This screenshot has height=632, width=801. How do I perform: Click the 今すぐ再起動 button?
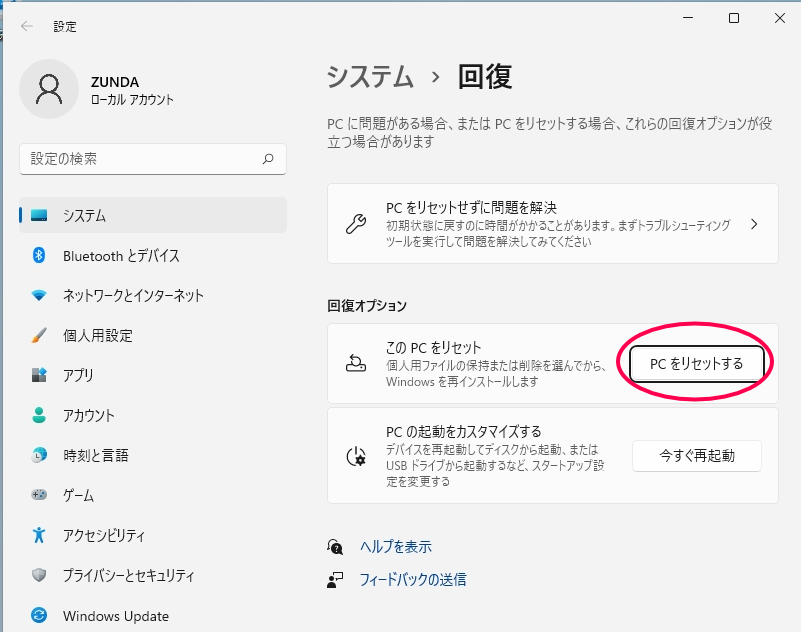(697, 456)
